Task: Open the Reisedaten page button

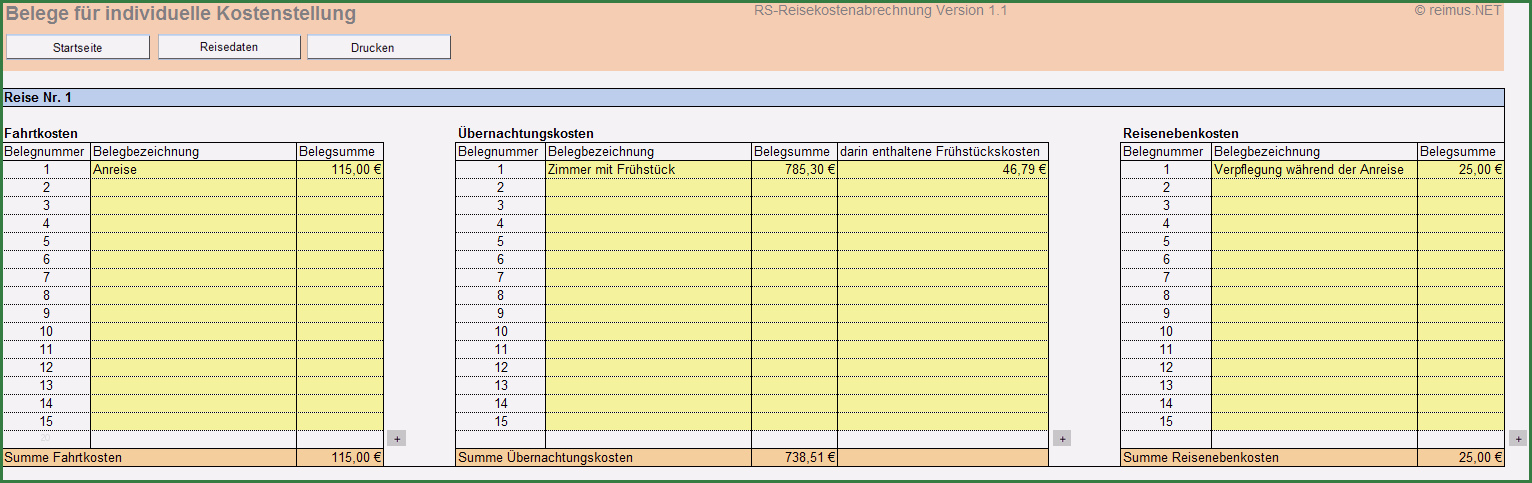Action: click(x=229, y=47)
